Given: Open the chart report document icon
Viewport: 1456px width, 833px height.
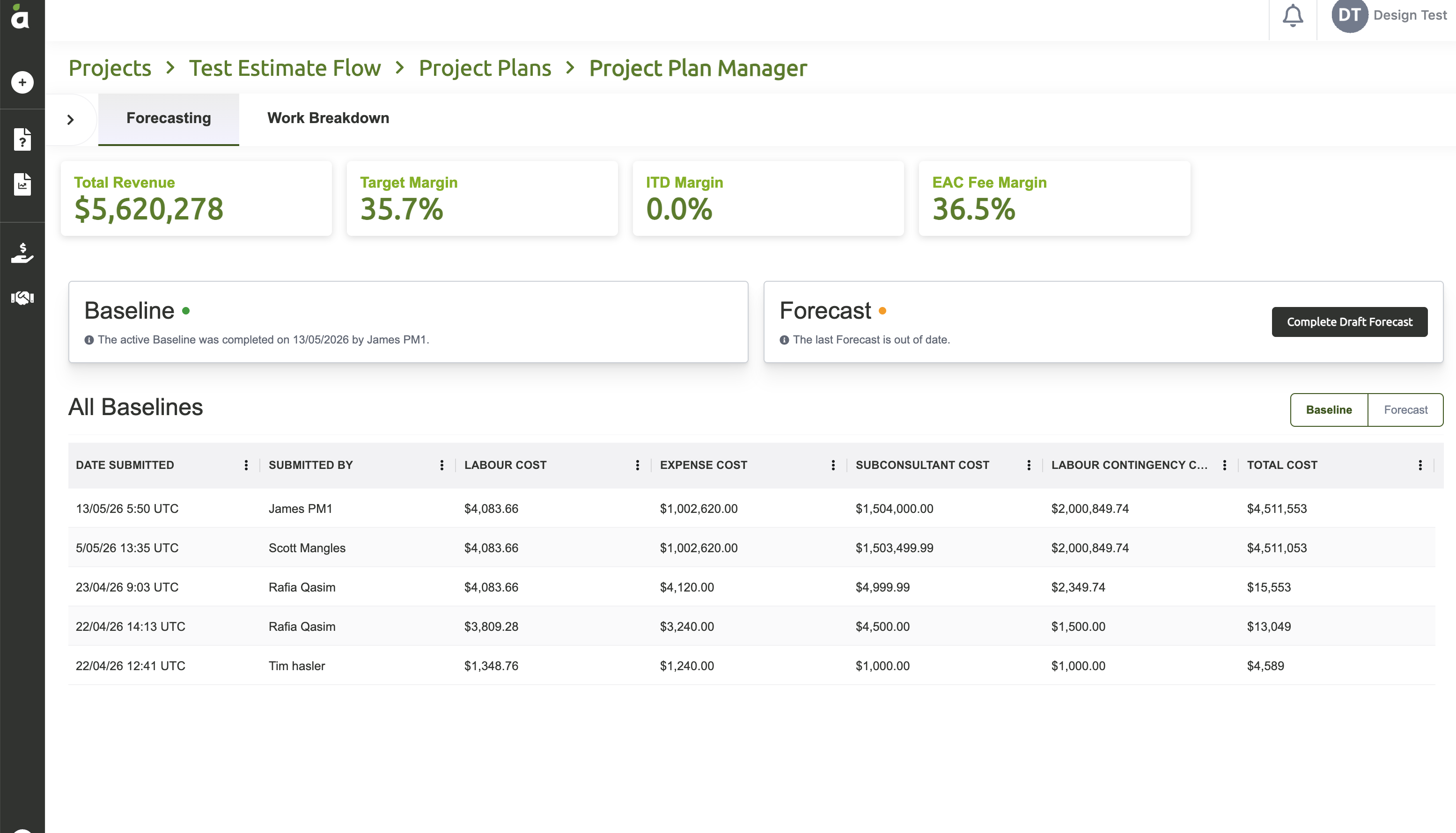Looking at the screenshot, I should click(x=22, y=184).
